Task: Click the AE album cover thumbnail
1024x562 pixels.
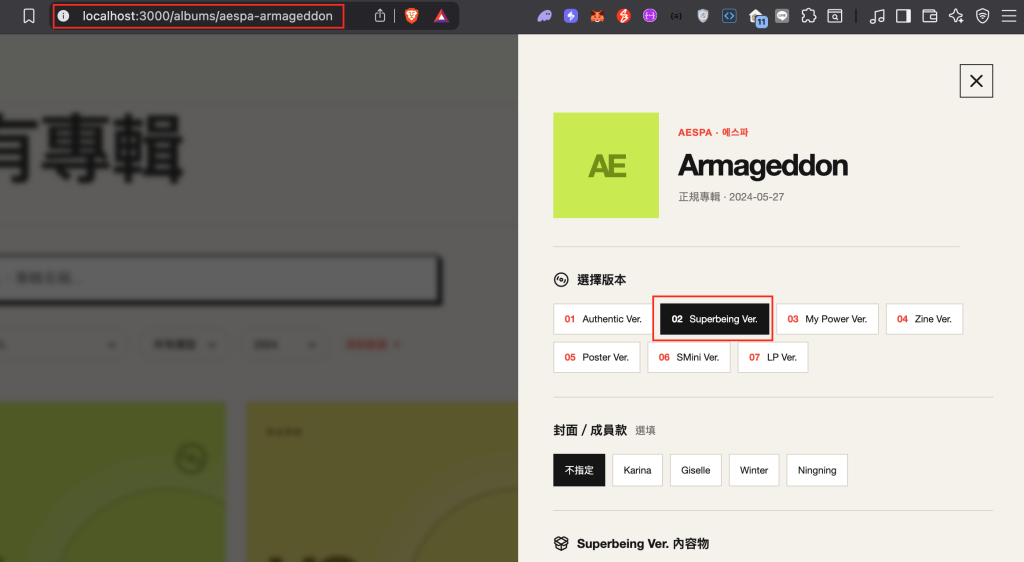Action: click(606, 165)
